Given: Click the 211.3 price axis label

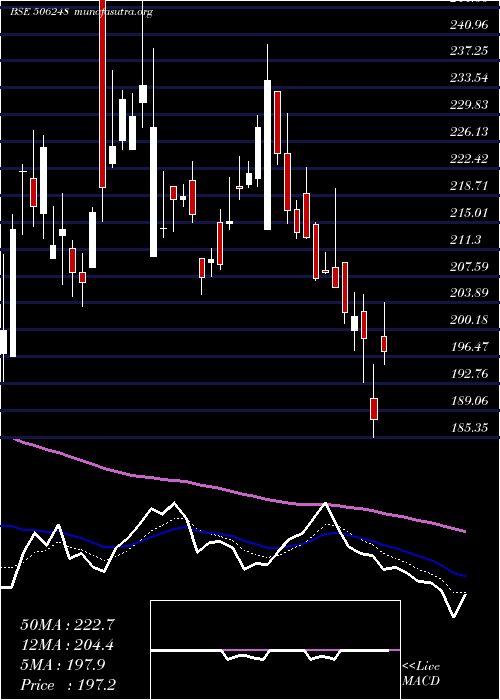Looking at the screenshot, I should pos(466,240).
